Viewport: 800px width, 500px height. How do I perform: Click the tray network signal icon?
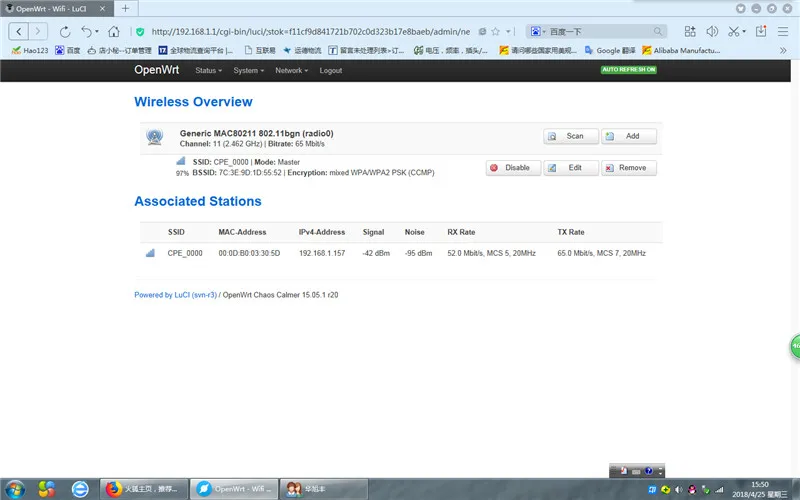pyautogui.click(x=719, y=490)
